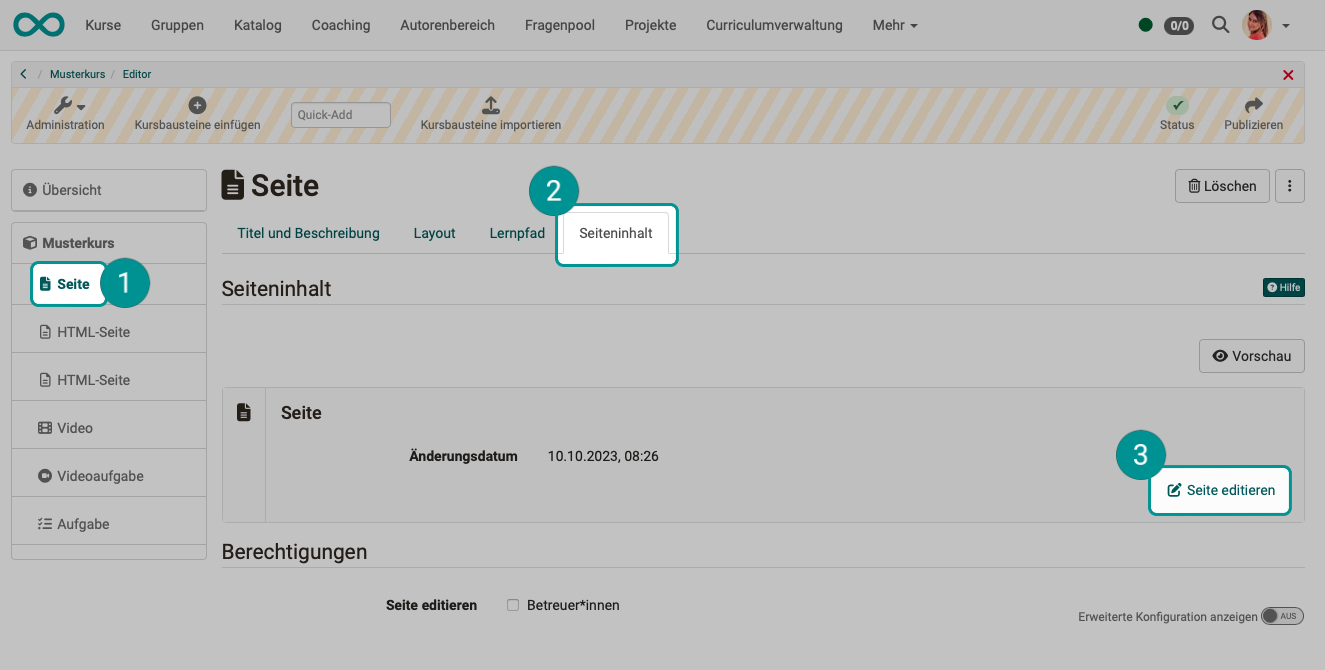The width and height of the screenshot is (1325, 670).
Task: Click the Seite editieren button
Action: (1220, 491)
